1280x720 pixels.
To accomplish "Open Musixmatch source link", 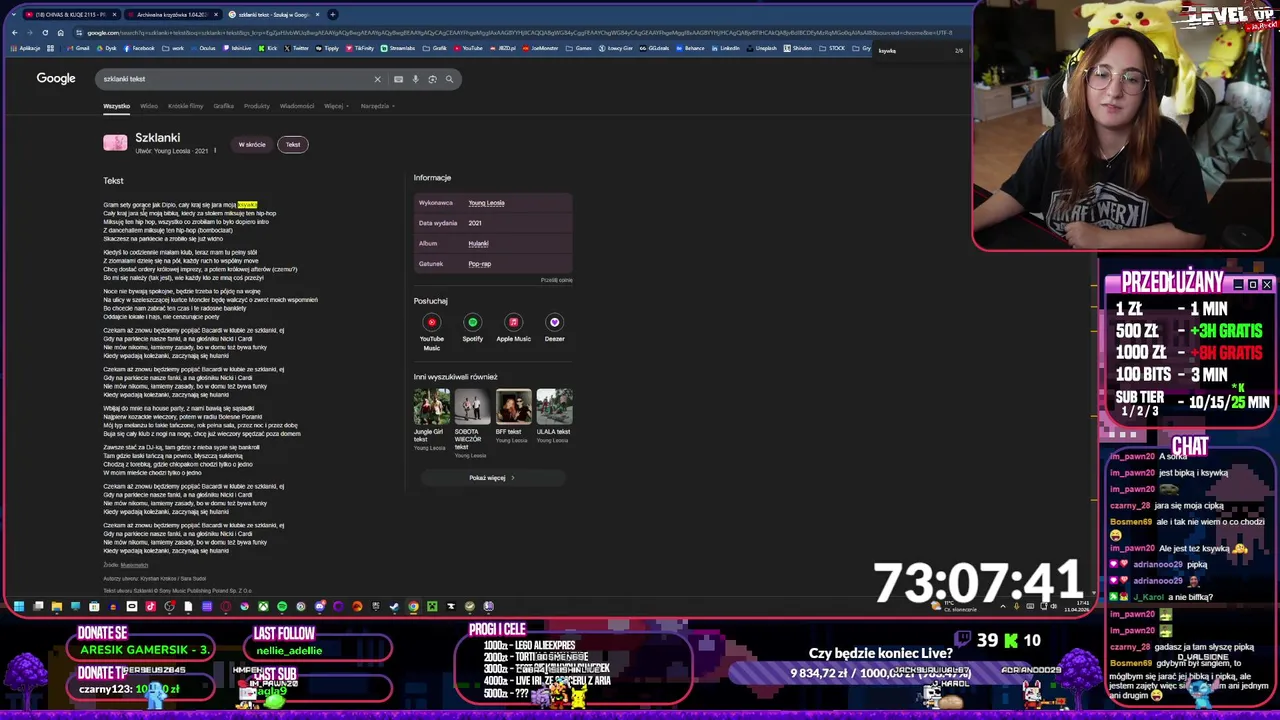I will [134, 565].
